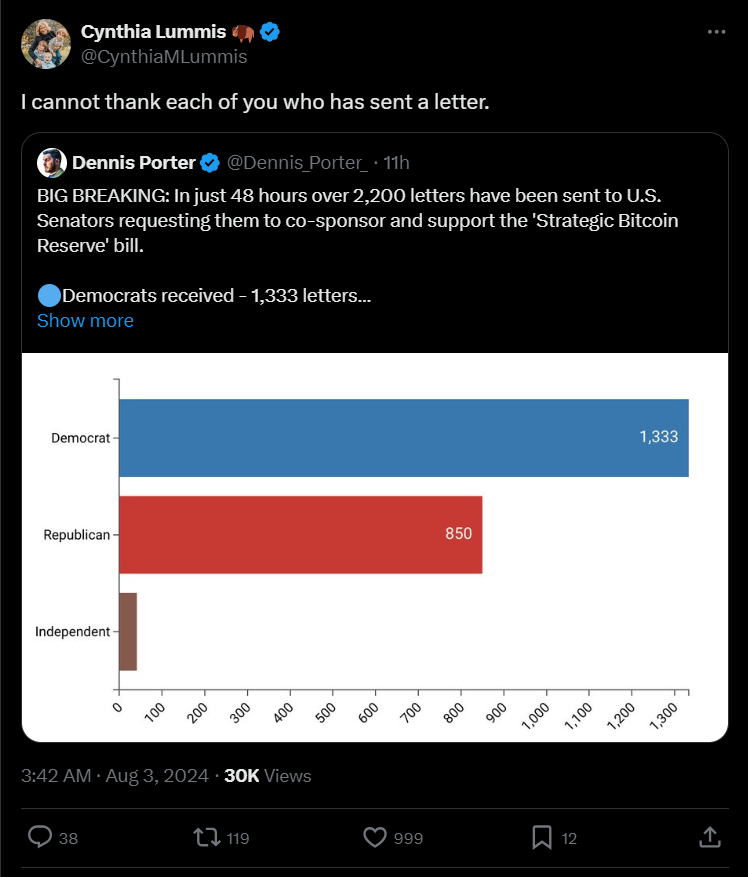Open the @Dennis_Porter_ handle link
748x877 pixels.
297,163
